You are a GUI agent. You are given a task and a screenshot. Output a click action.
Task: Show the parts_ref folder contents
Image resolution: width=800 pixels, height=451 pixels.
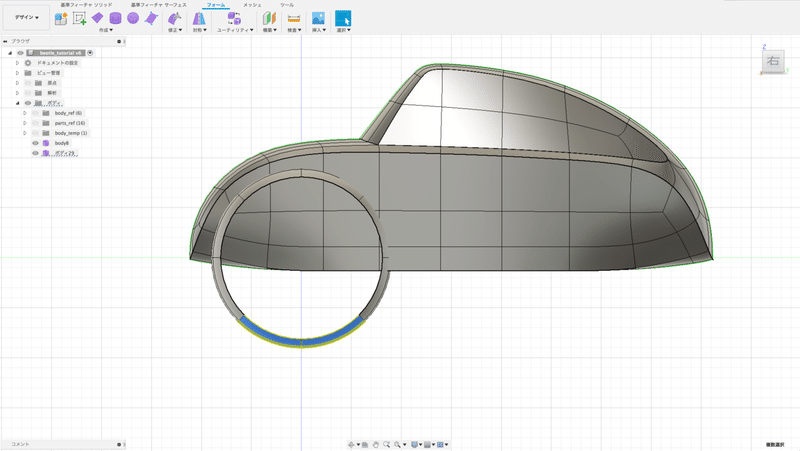pyautogui.click(x=25, y=123)
